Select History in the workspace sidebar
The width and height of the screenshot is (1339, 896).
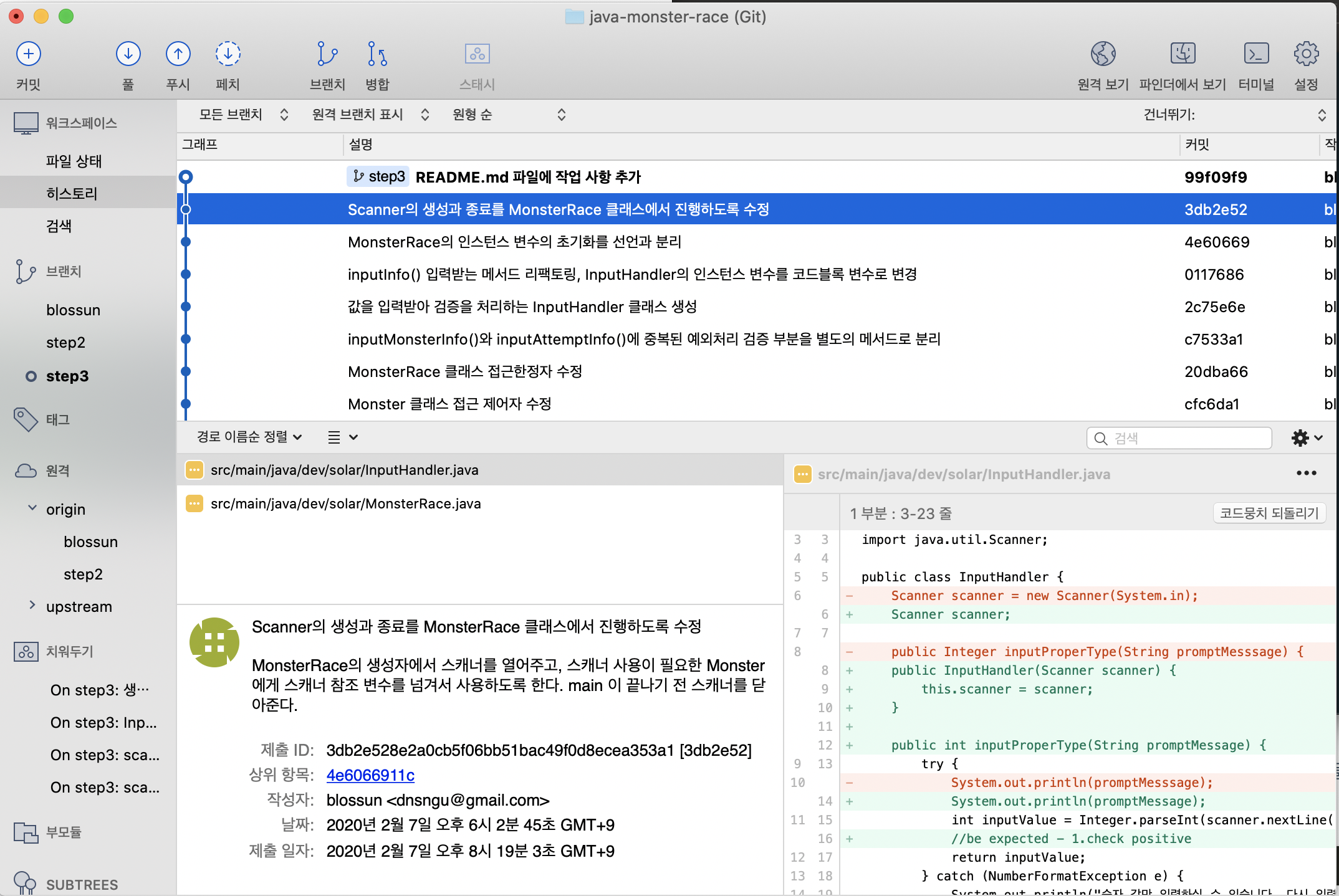[72, 193]
